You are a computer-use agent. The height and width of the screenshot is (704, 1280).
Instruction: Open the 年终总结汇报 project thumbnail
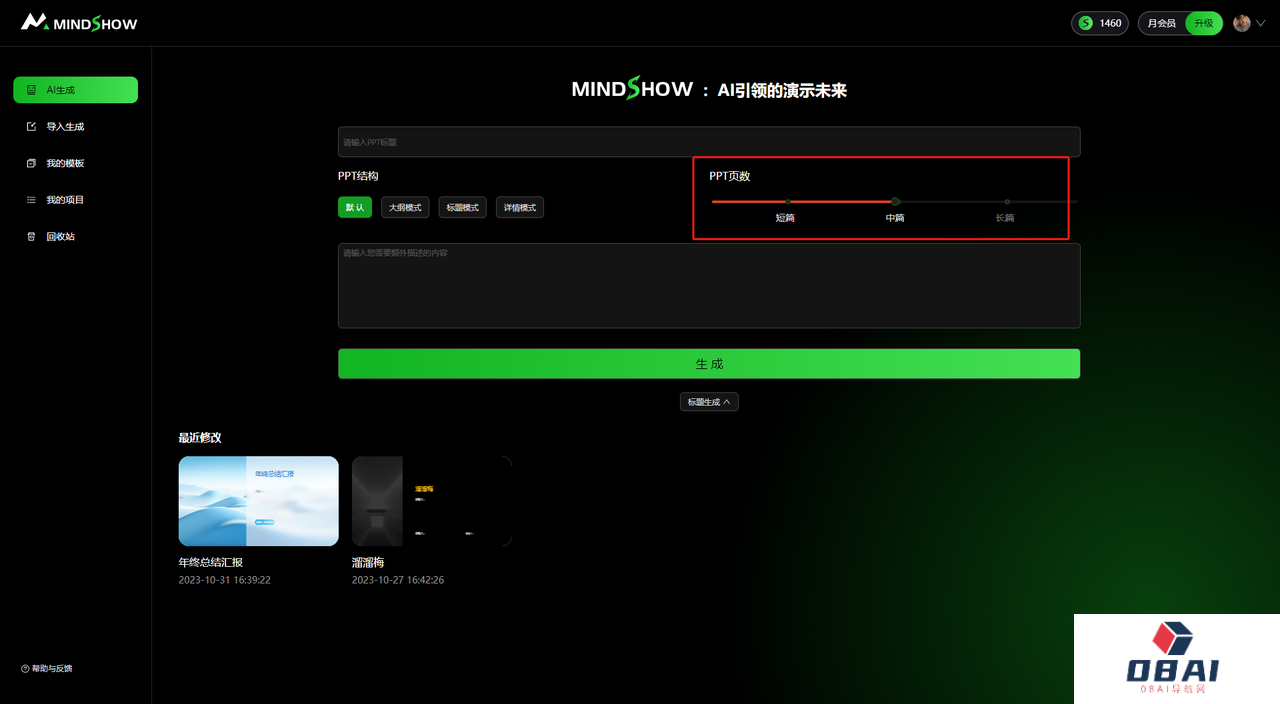pos(258,501)
